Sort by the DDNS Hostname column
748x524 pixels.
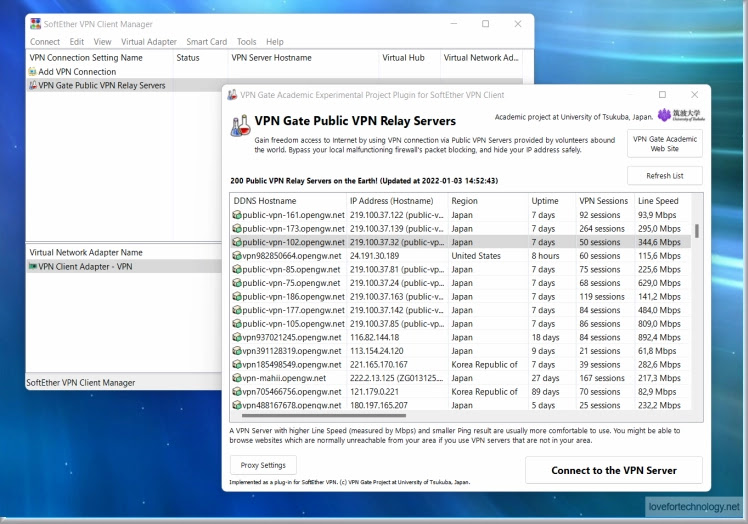[288, 201]
